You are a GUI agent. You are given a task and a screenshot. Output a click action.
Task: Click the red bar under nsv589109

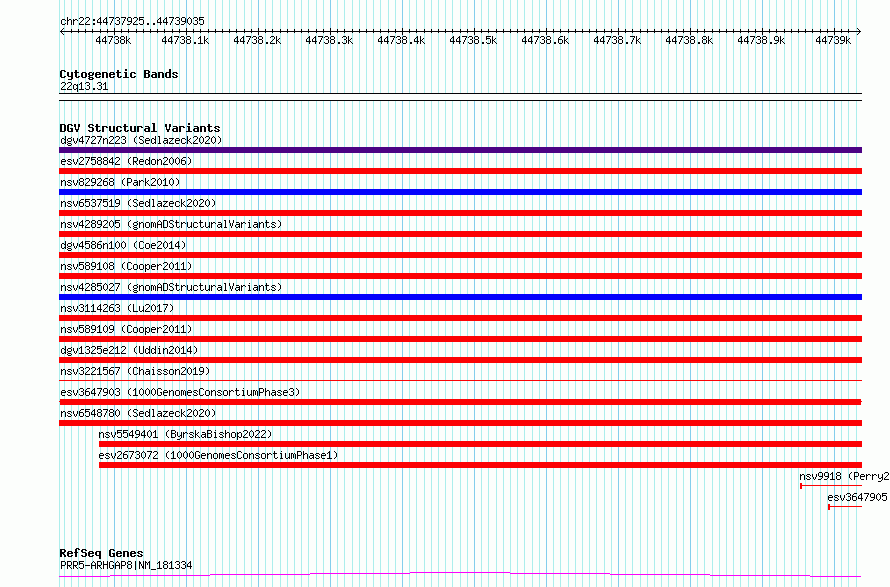coord(460,339)
